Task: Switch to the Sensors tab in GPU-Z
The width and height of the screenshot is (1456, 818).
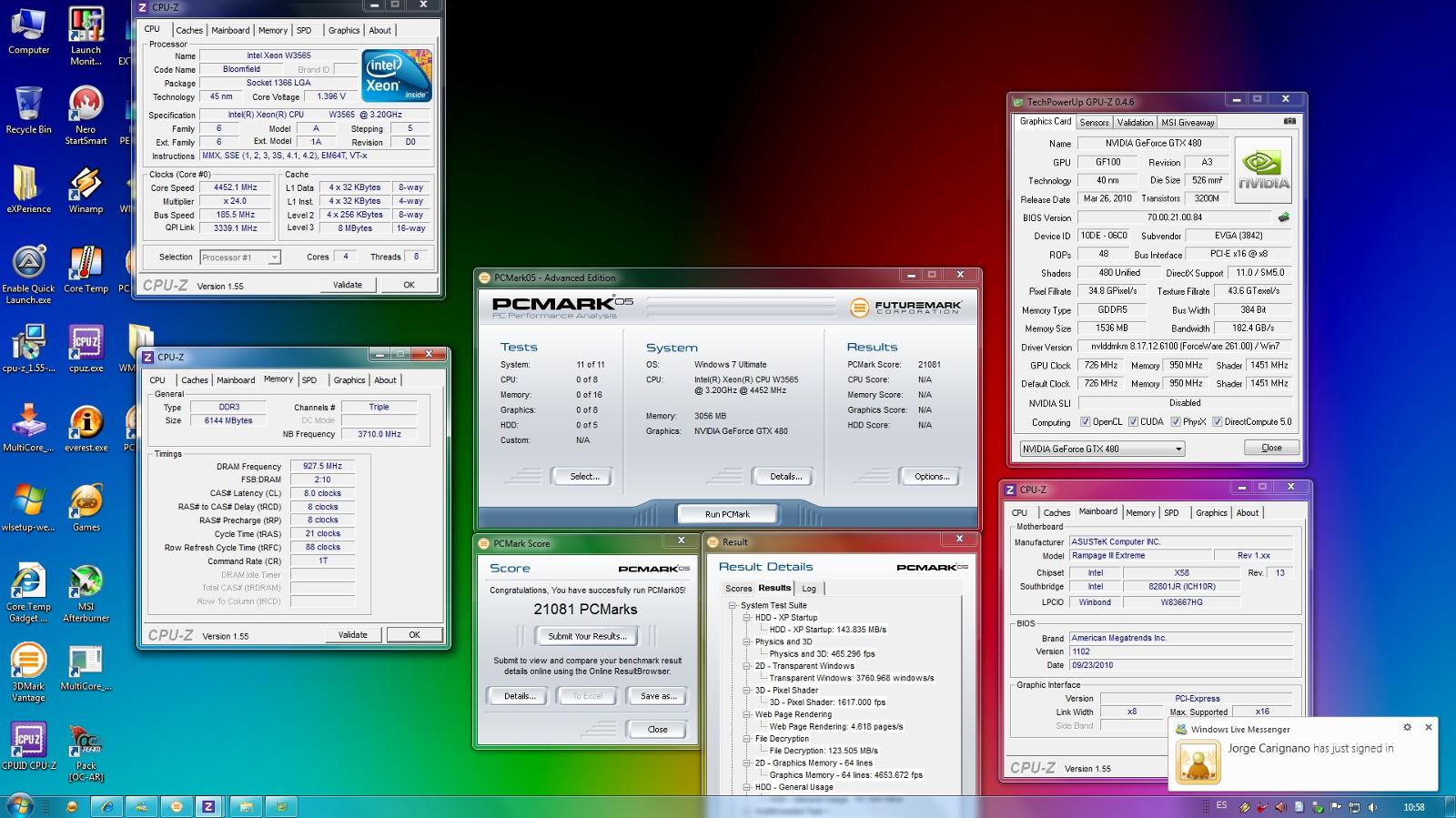Action: pyautogui.click(x=1094, y=122)
